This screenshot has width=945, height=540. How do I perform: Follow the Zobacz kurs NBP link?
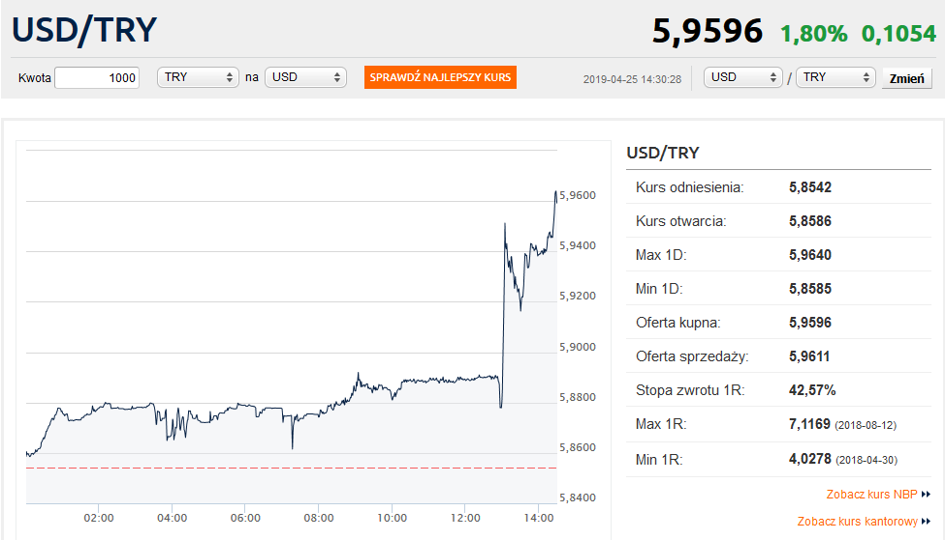872,494
